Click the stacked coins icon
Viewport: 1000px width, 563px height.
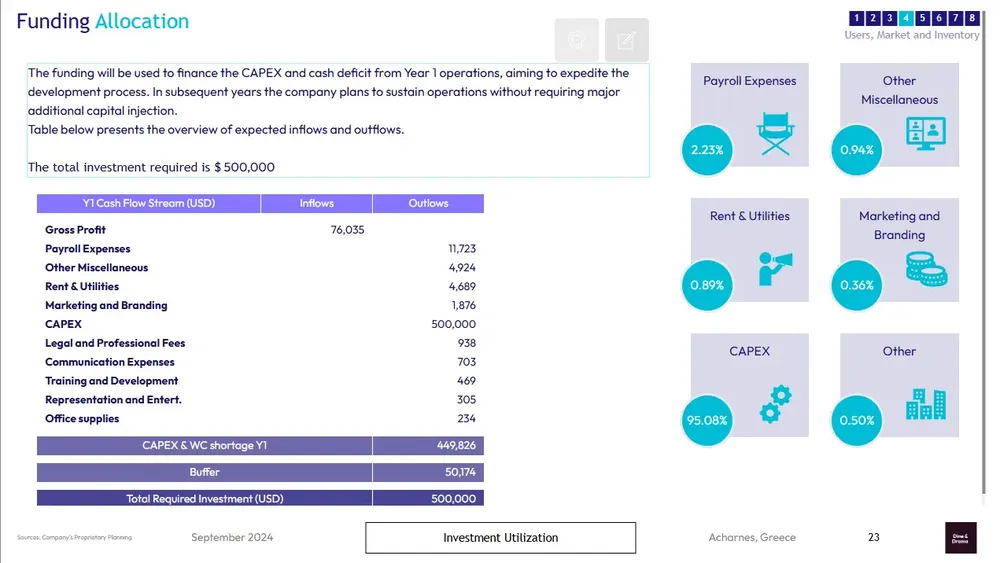[x=925, y=268]
